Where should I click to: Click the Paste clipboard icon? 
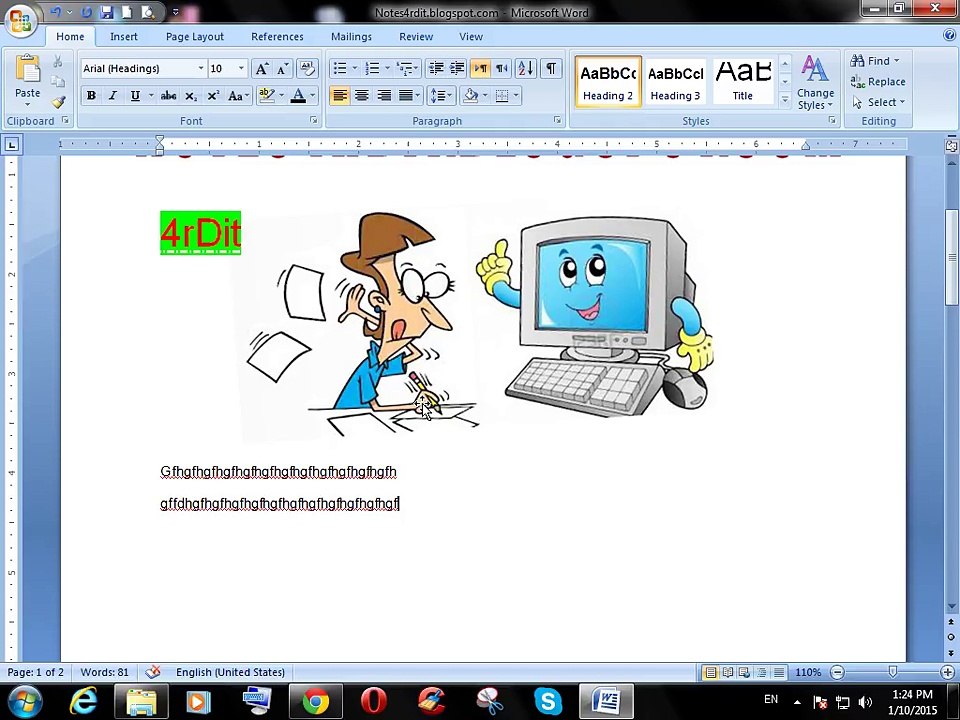click(x=28, y=69)
